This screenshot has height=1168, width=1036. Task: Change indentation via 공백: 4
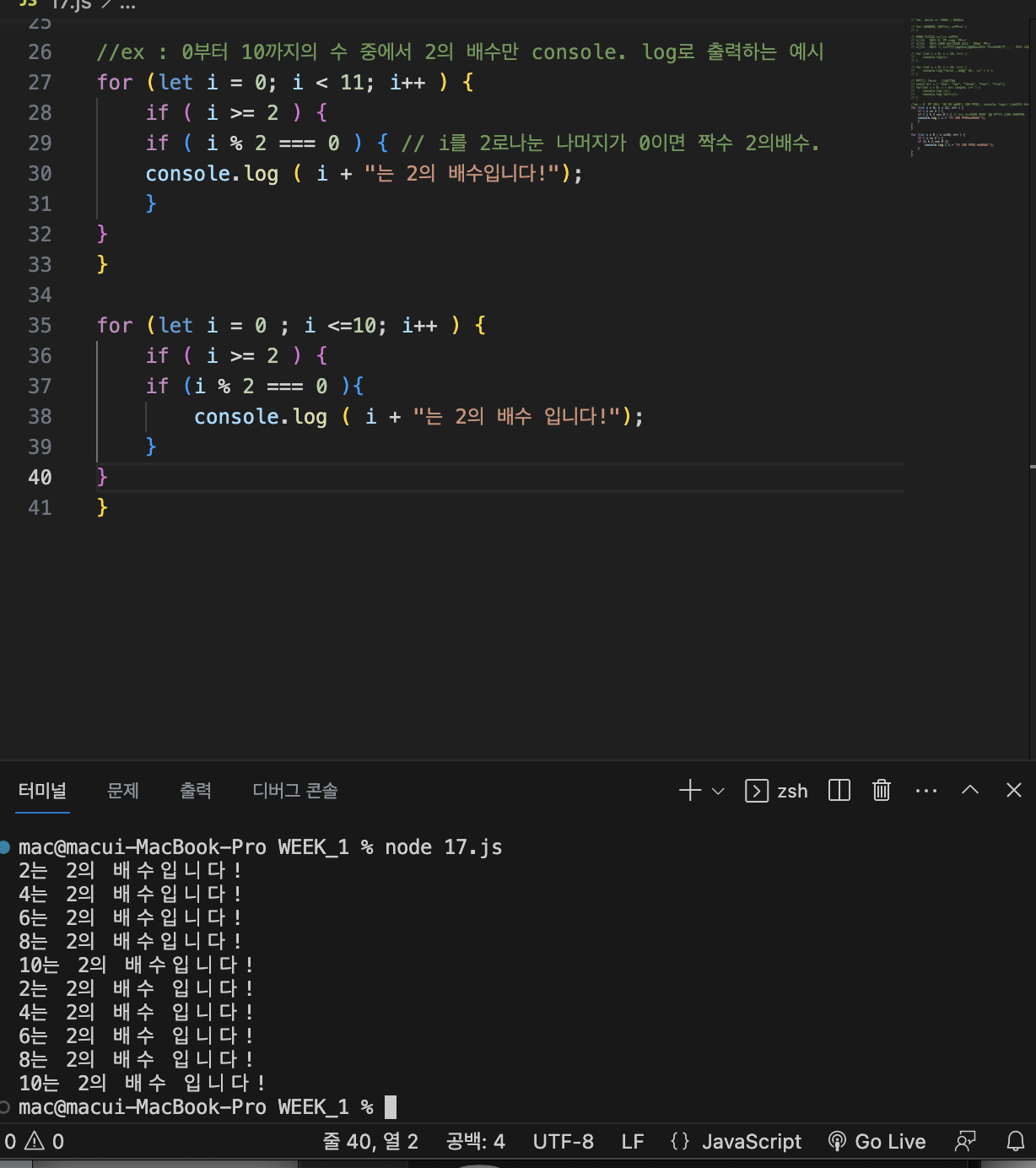[476, 1142]
